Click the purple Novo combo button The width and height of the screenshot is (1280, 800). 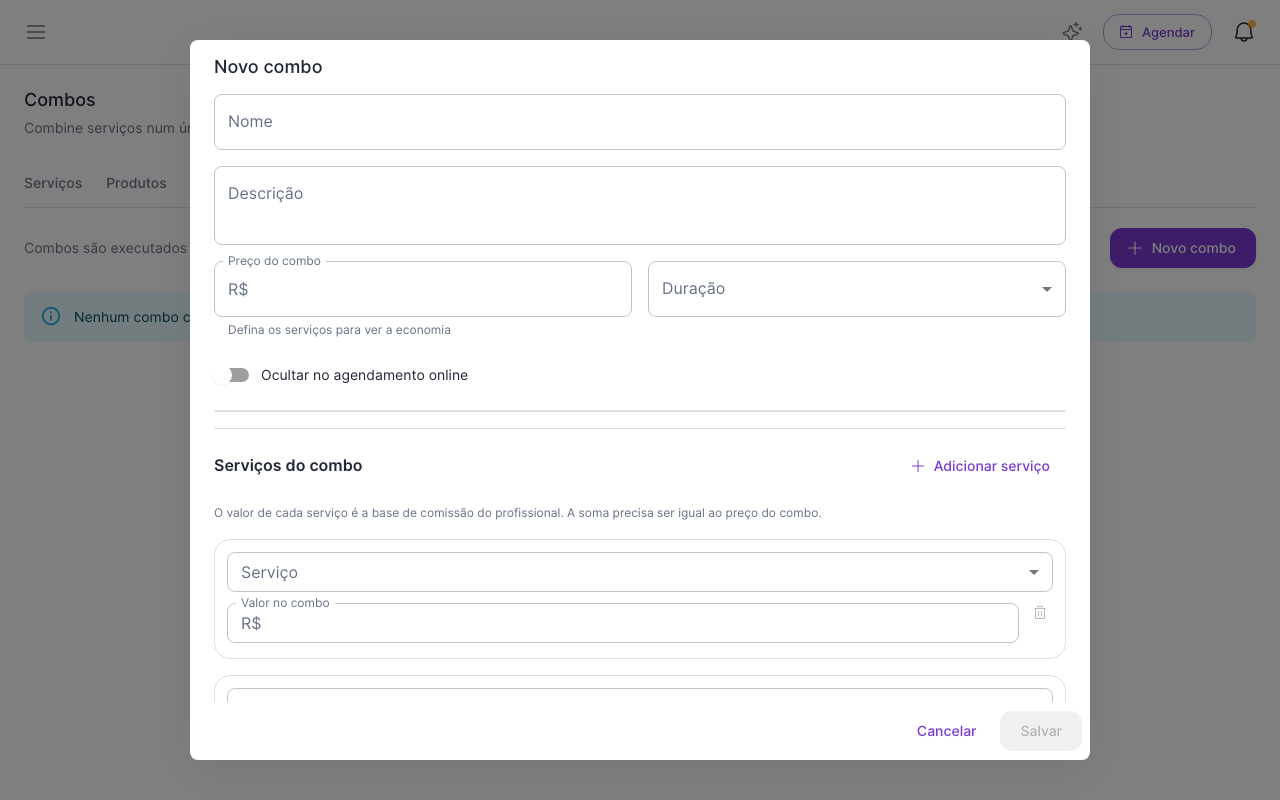click(x=1183, y=248)
